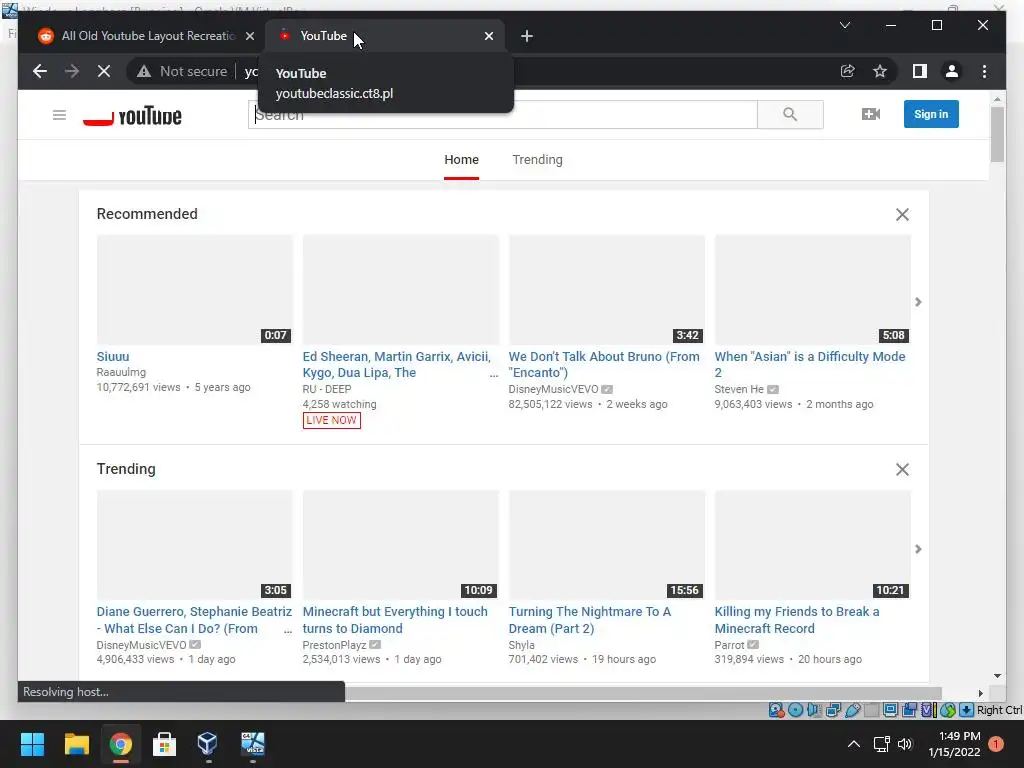Click the YouTube logo
This screenshot has width=1024, height=768.
click(133, 116)
